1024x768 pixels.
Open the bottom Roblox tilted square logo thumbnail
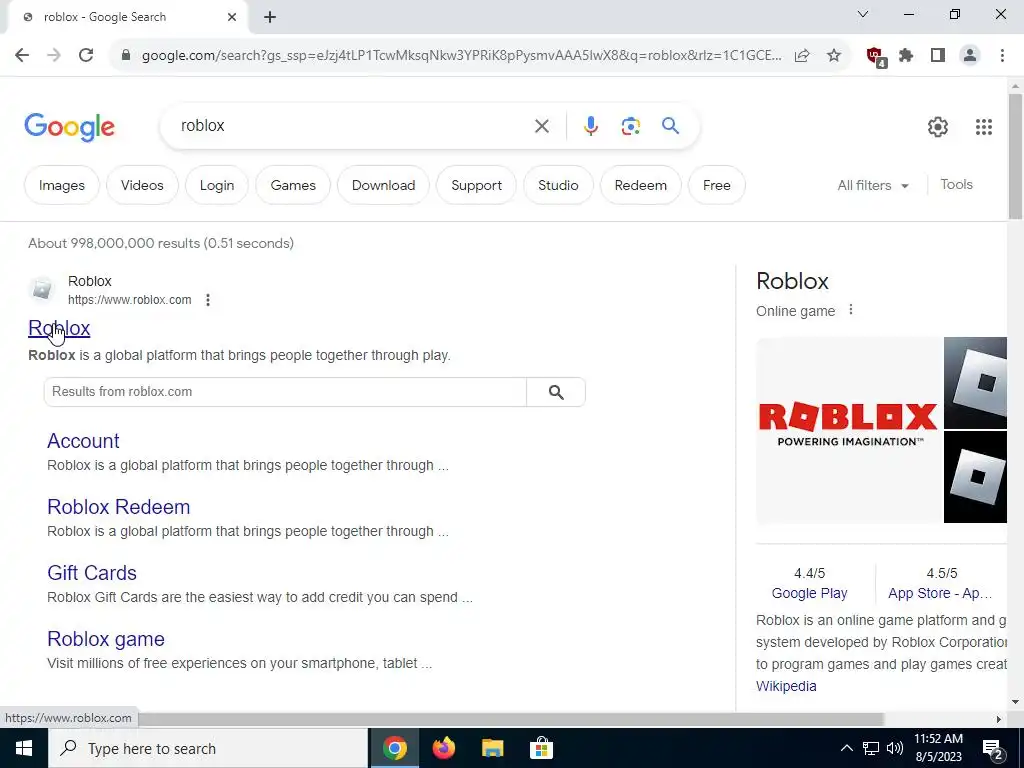point(976,477)
